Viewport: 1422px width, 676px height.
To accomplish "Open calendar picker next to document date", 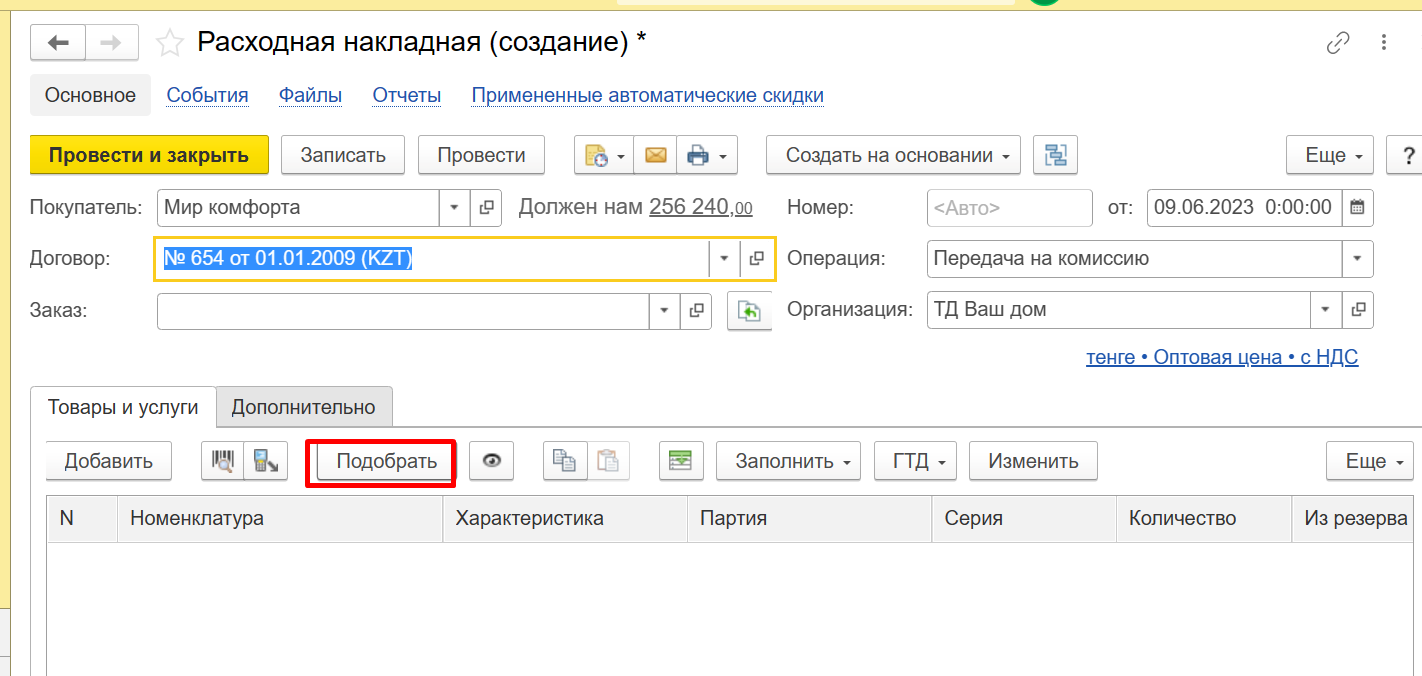I will [1357, 208].
